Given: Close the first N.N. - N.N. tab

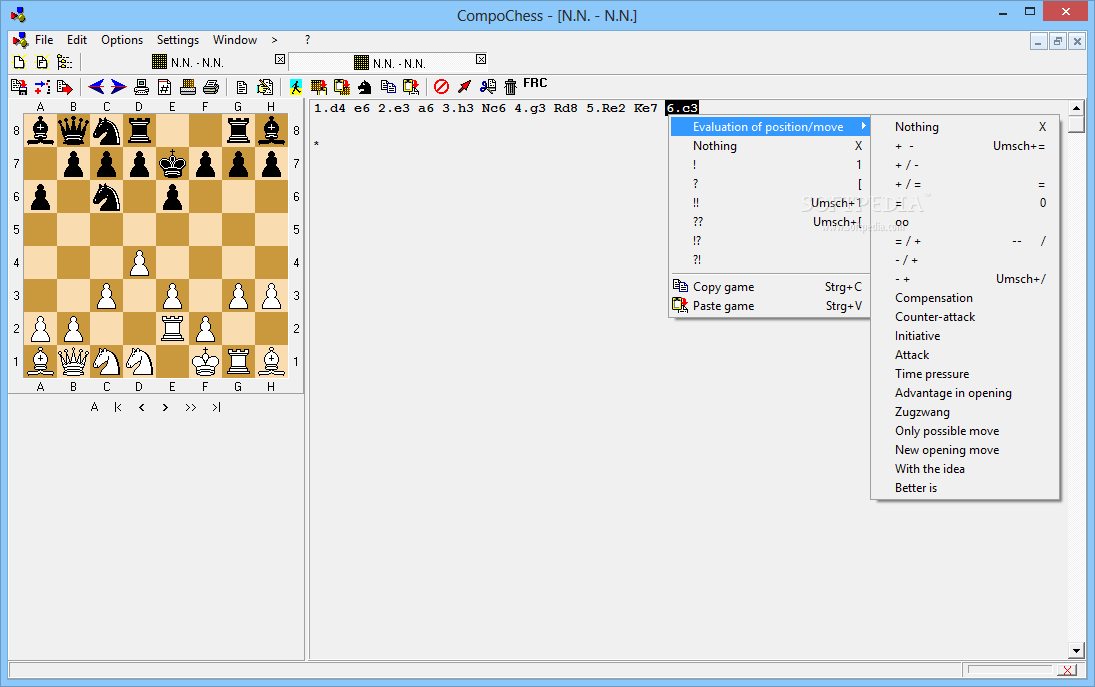Looking at the screenshot, I should (280, 59).
